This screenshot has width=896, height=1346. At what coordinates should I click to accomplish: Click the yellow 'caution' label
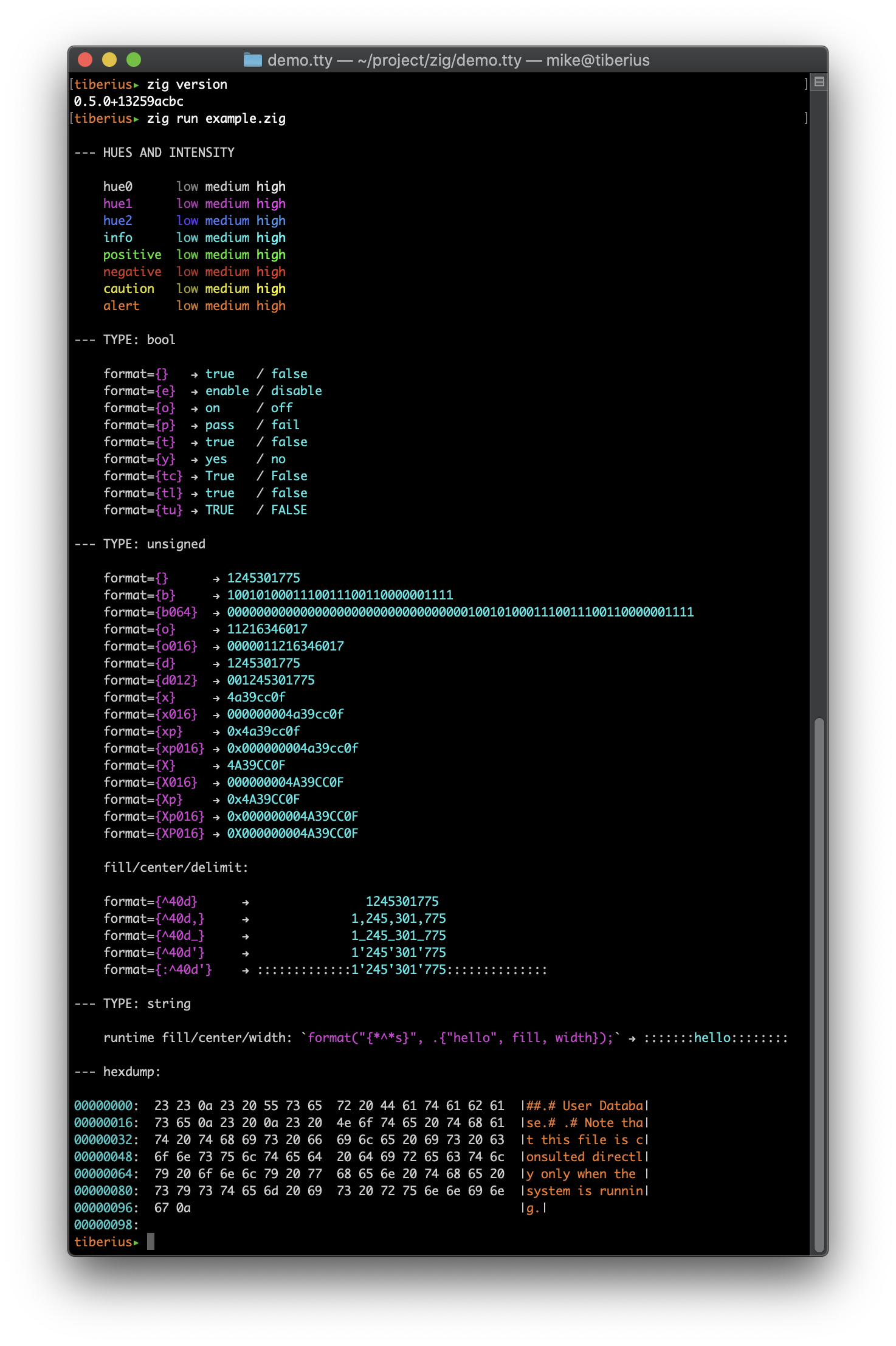(129, 289)
